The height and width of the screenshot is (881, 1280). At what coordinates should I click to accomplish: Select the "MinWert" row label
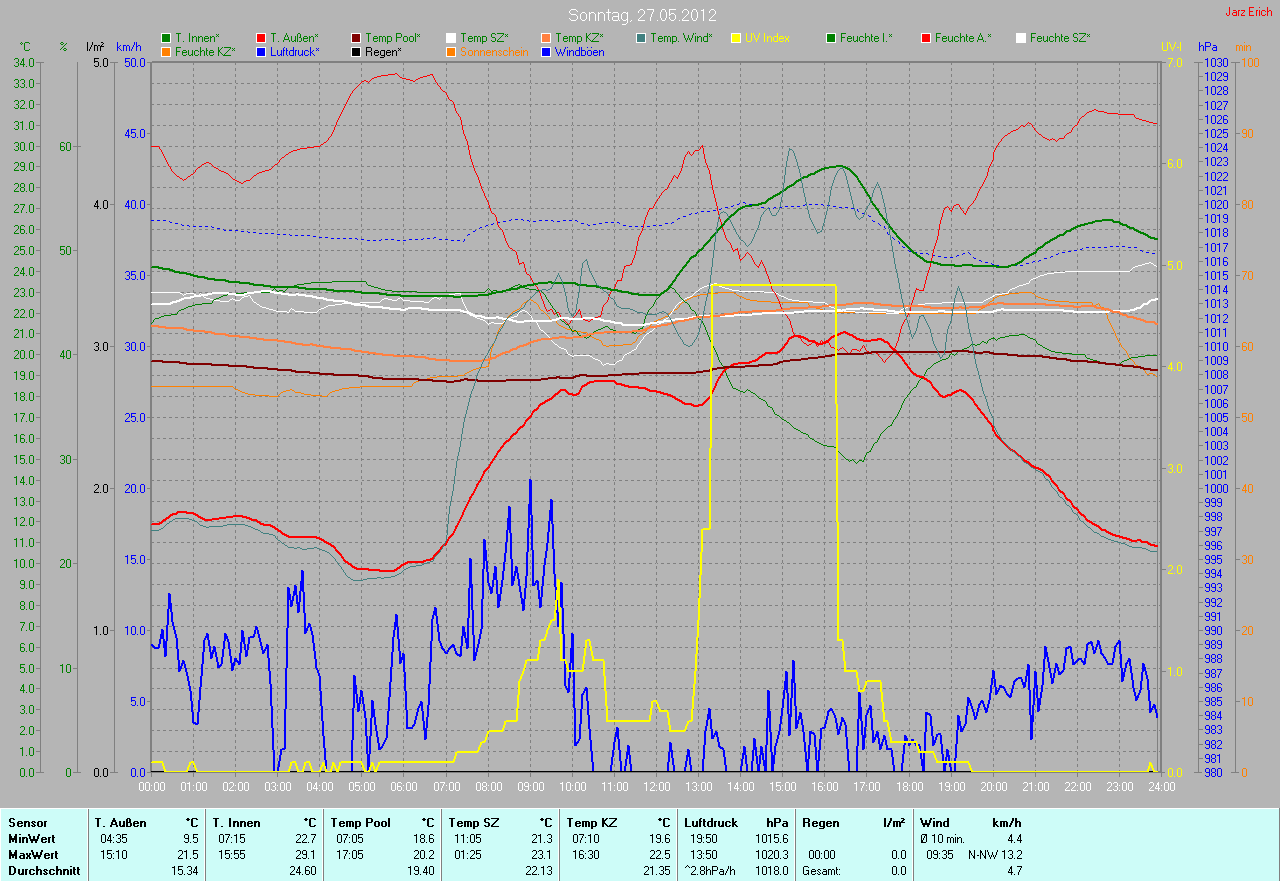(31, 839)
